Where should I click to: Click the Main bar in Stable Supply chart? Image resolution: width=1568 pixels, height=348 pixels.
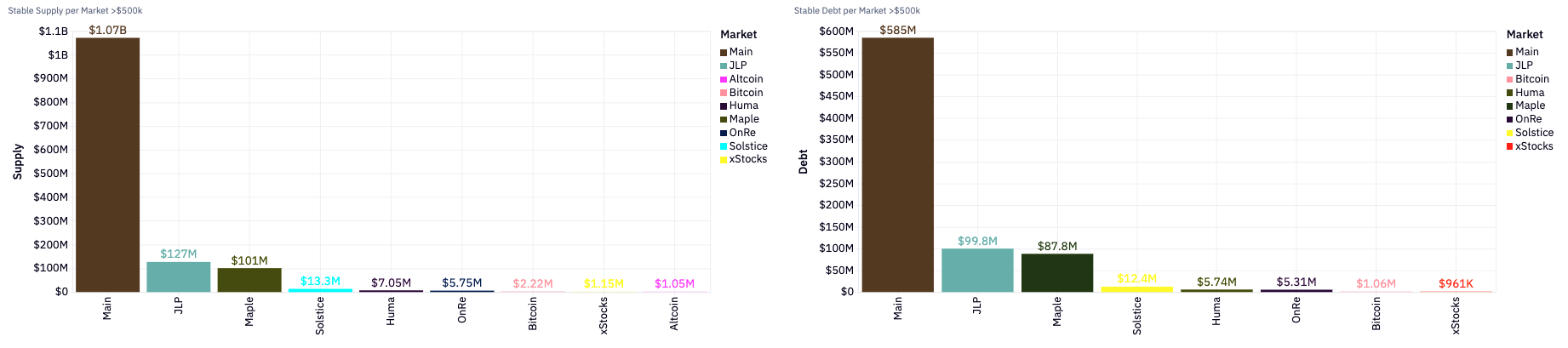pos(107,164)
